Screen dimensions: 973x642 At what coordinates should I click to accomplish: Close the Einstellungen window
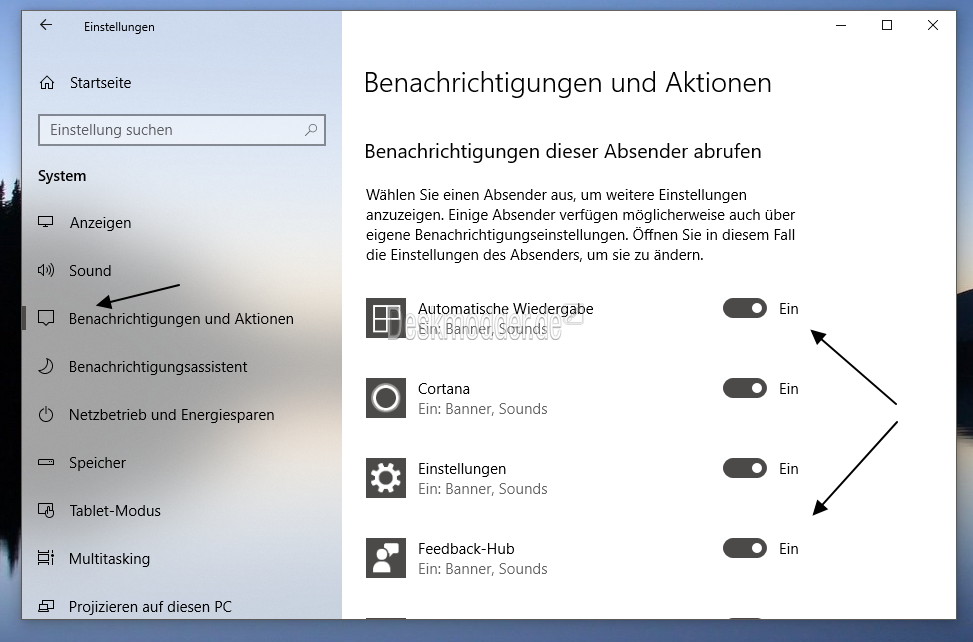pos(933,25)
